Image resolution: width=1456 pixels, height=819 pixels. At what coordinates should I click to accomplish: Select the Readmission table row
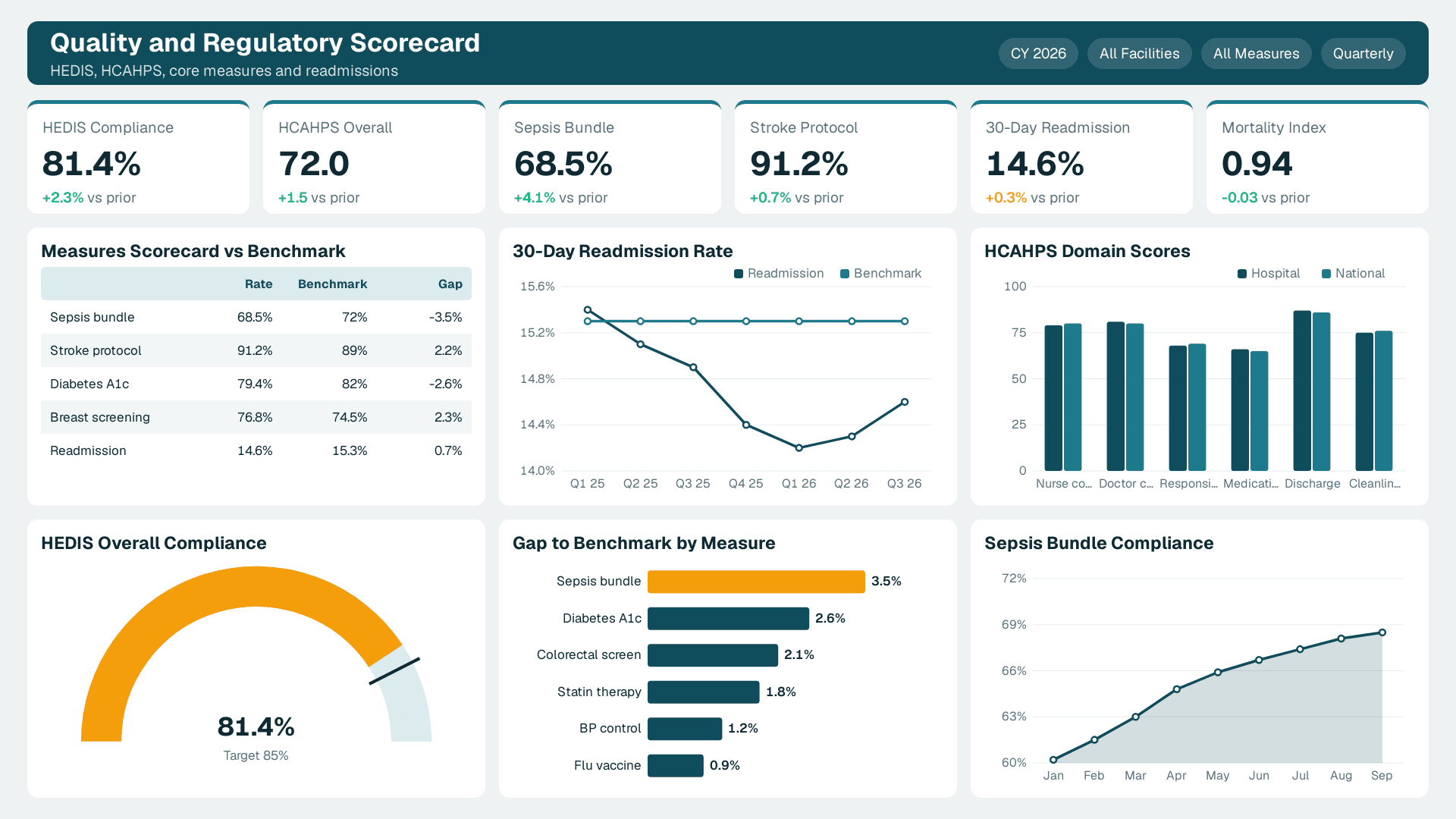click(256, 450)
